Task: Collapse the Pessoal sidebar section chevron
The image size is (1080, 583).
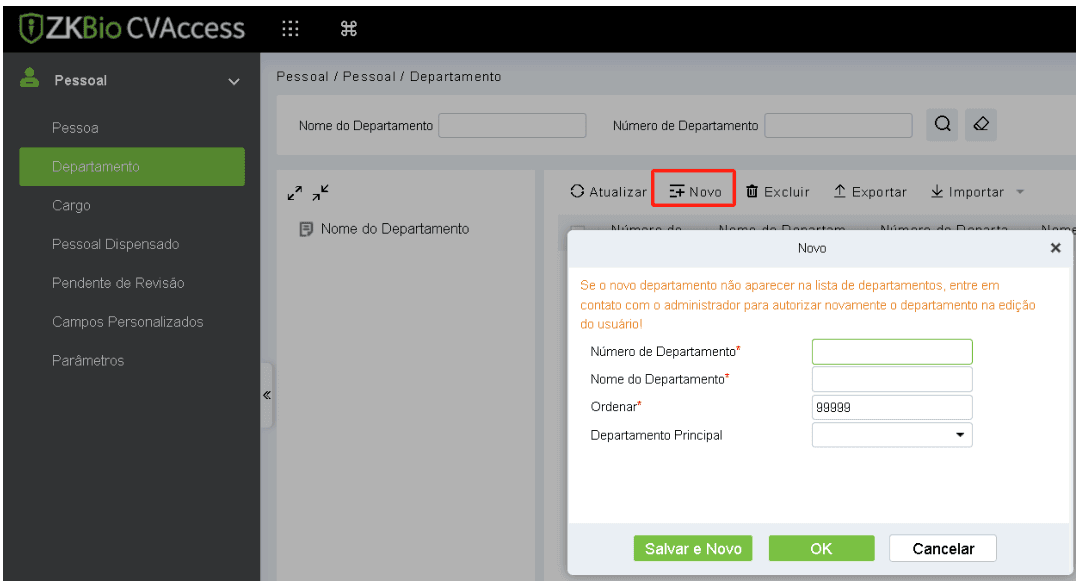Action: click(x=234, y=81)
